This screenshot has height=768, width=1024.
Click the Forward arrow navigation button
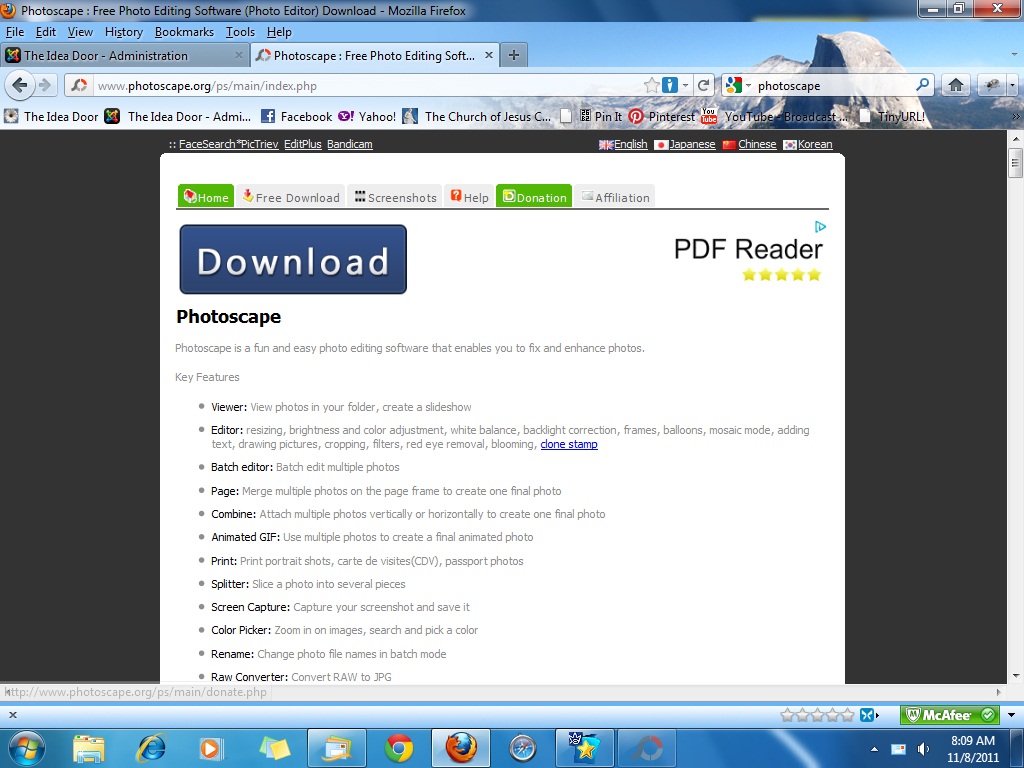pyautogui.click(x=45, y=85)
